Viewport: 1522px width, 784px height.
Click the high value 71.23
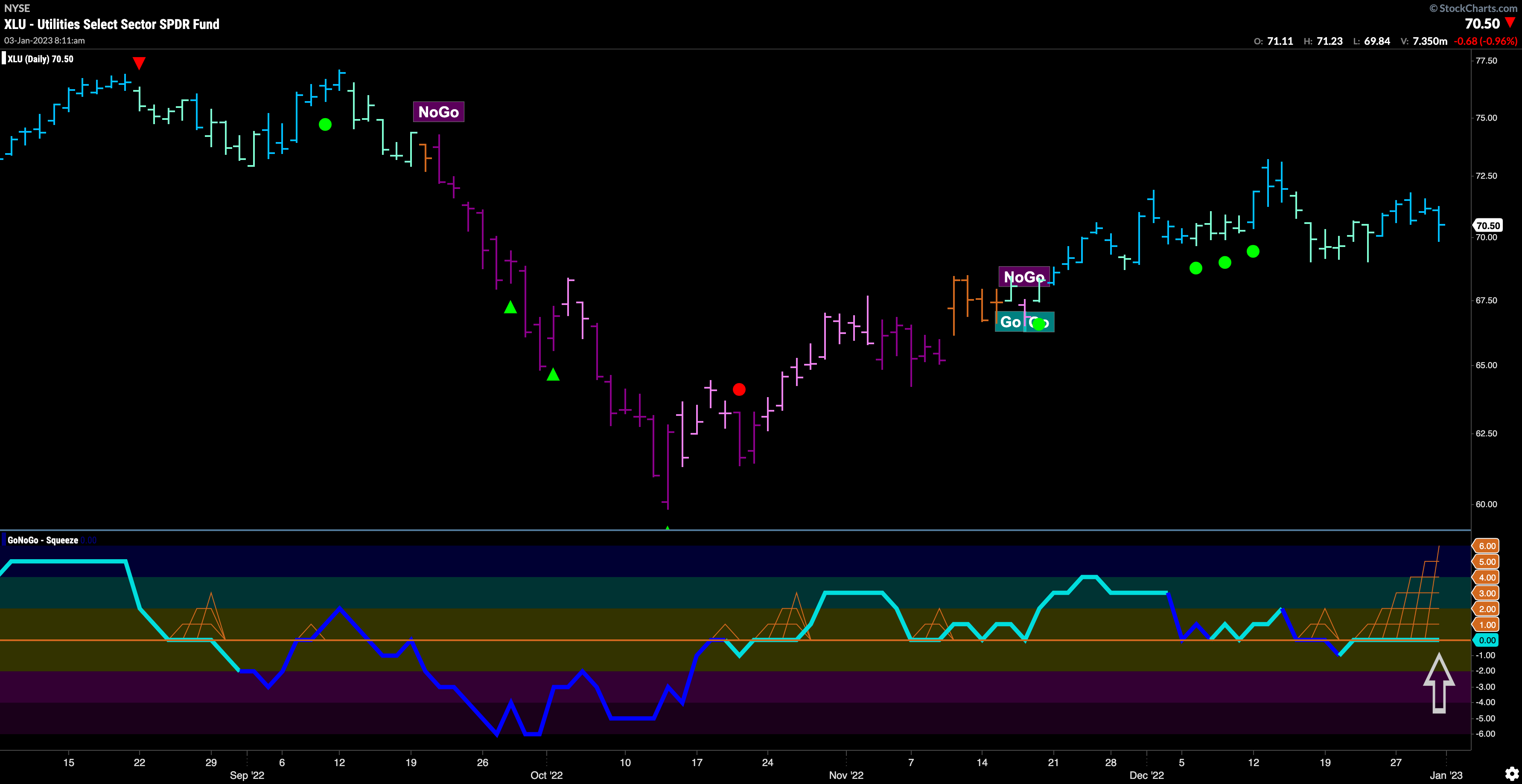(x=1330, y=41)
